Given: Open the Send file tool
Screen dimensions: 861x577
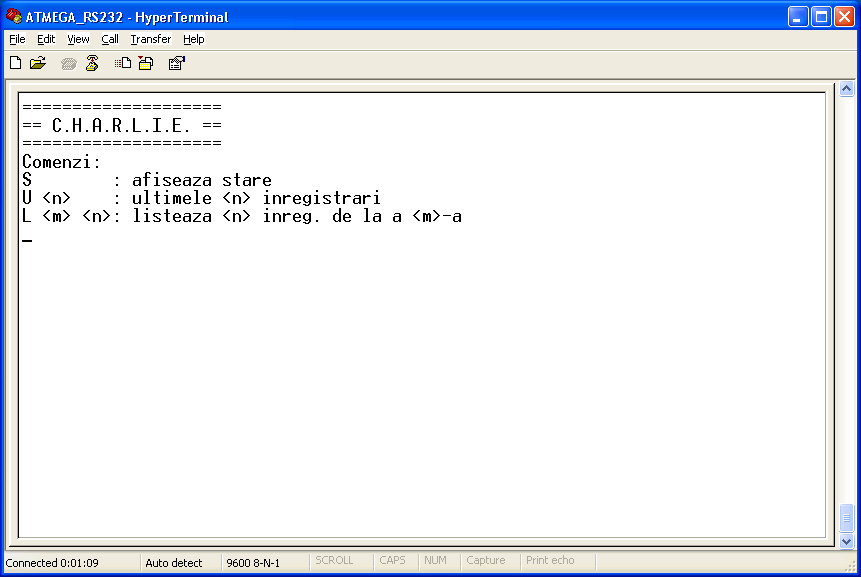Looking at the screenshot, I should (121, 62).
